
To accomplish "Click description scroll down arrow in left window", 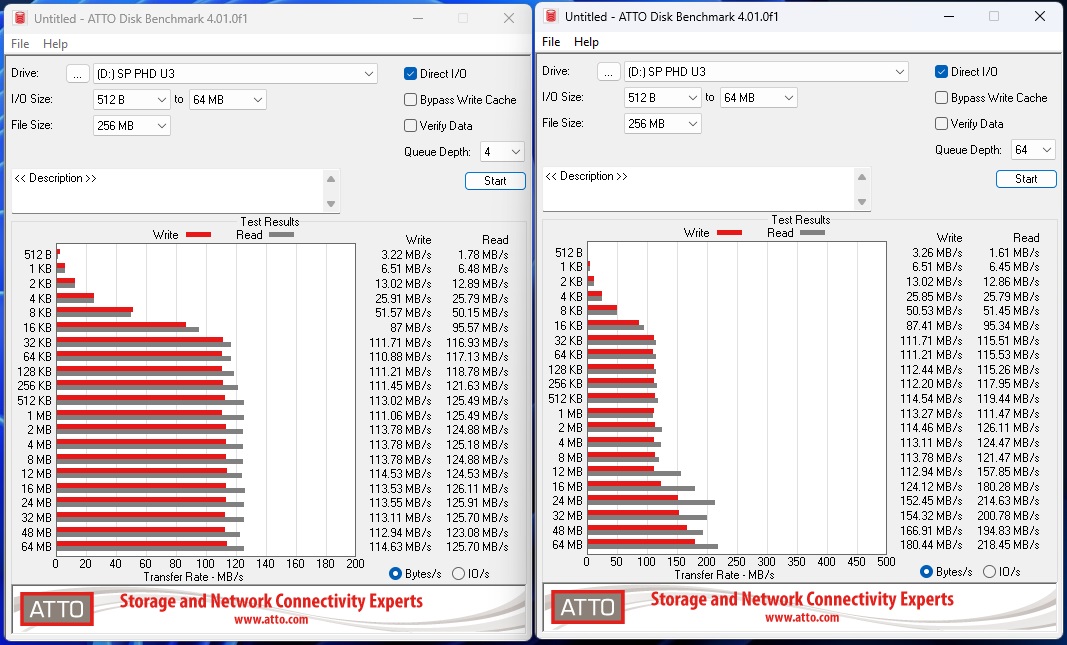I will point(331,203).
